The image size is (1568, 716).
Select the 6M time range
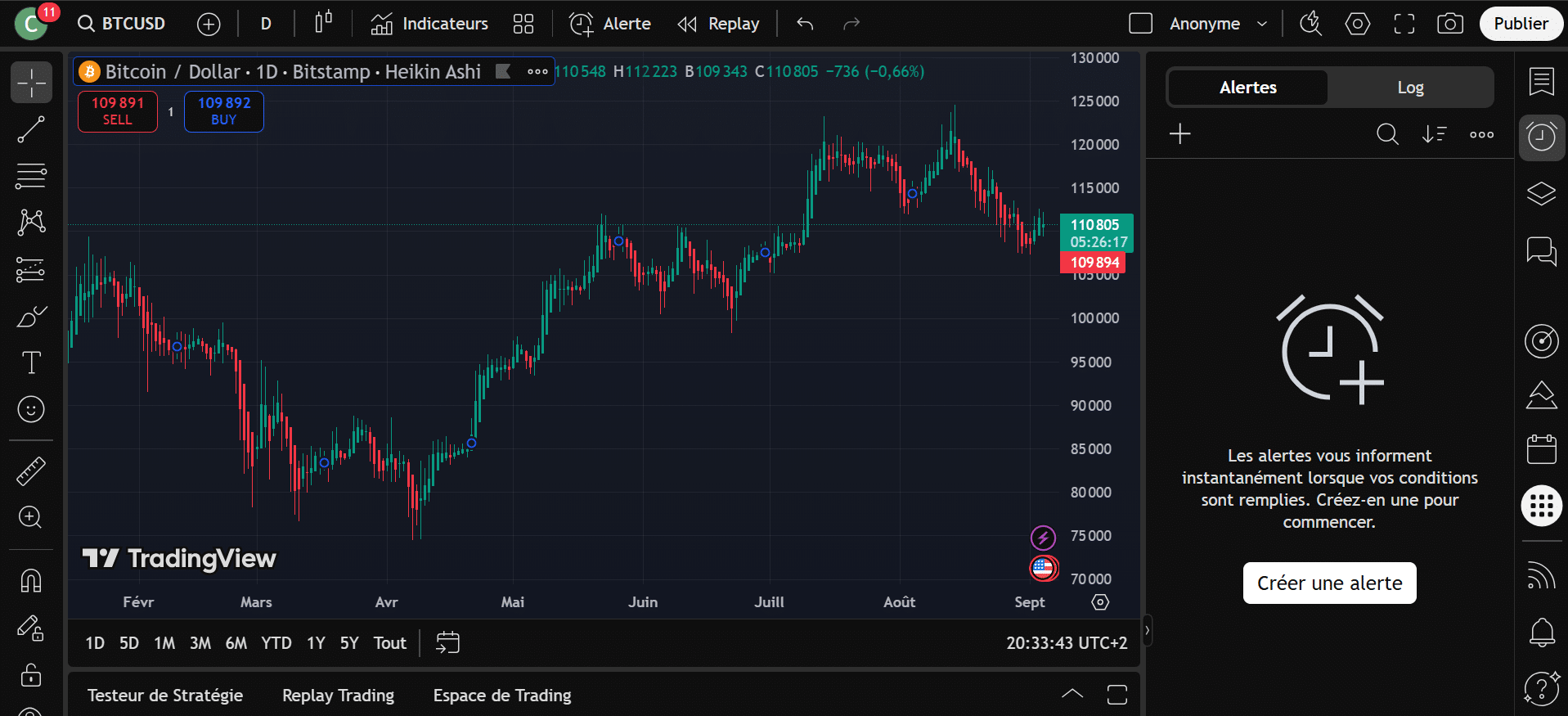236,643
